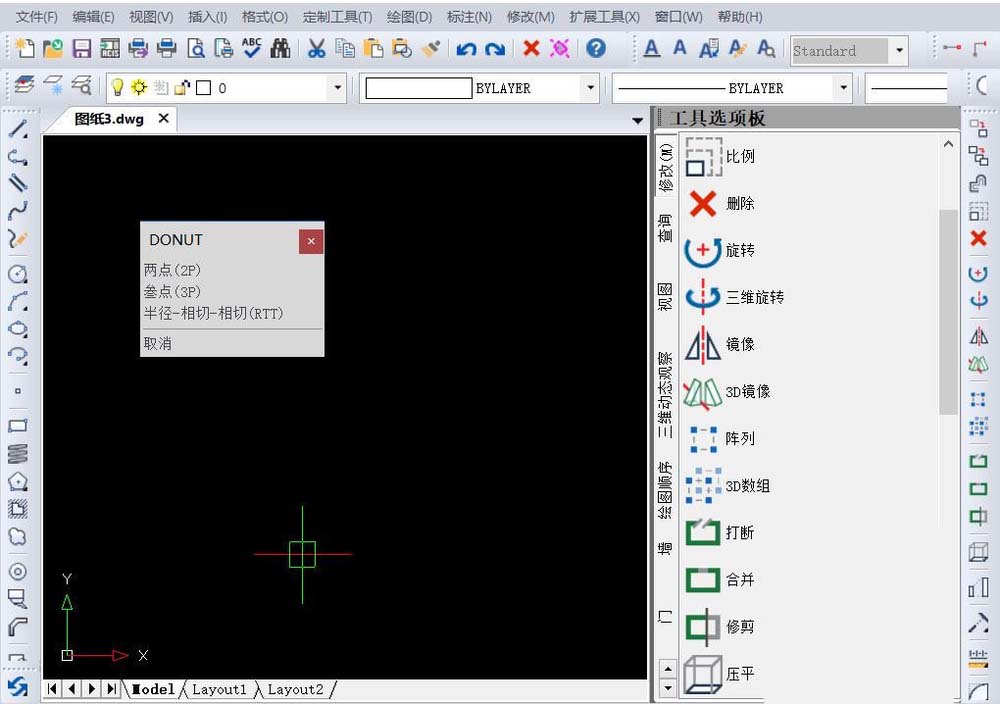The image size is (1000, 704).
Task: Jump to last layout tab arrow
Action: coord(112,689)
